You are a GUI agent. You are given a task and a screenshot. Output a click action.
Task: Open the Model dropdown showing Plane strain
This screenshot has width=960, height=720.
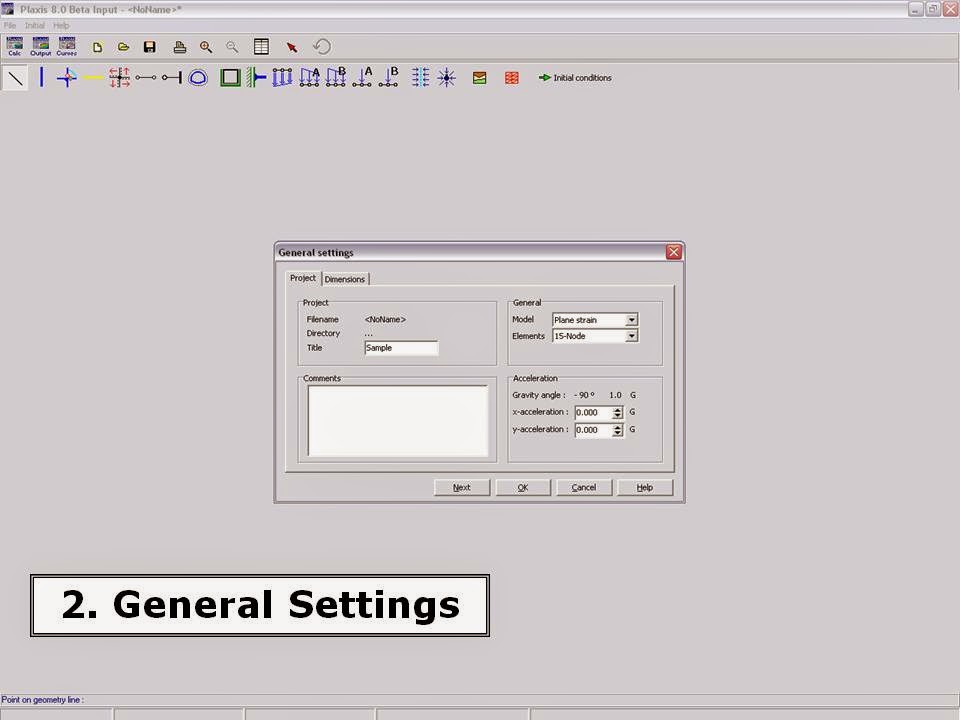(x=632, y=319)
